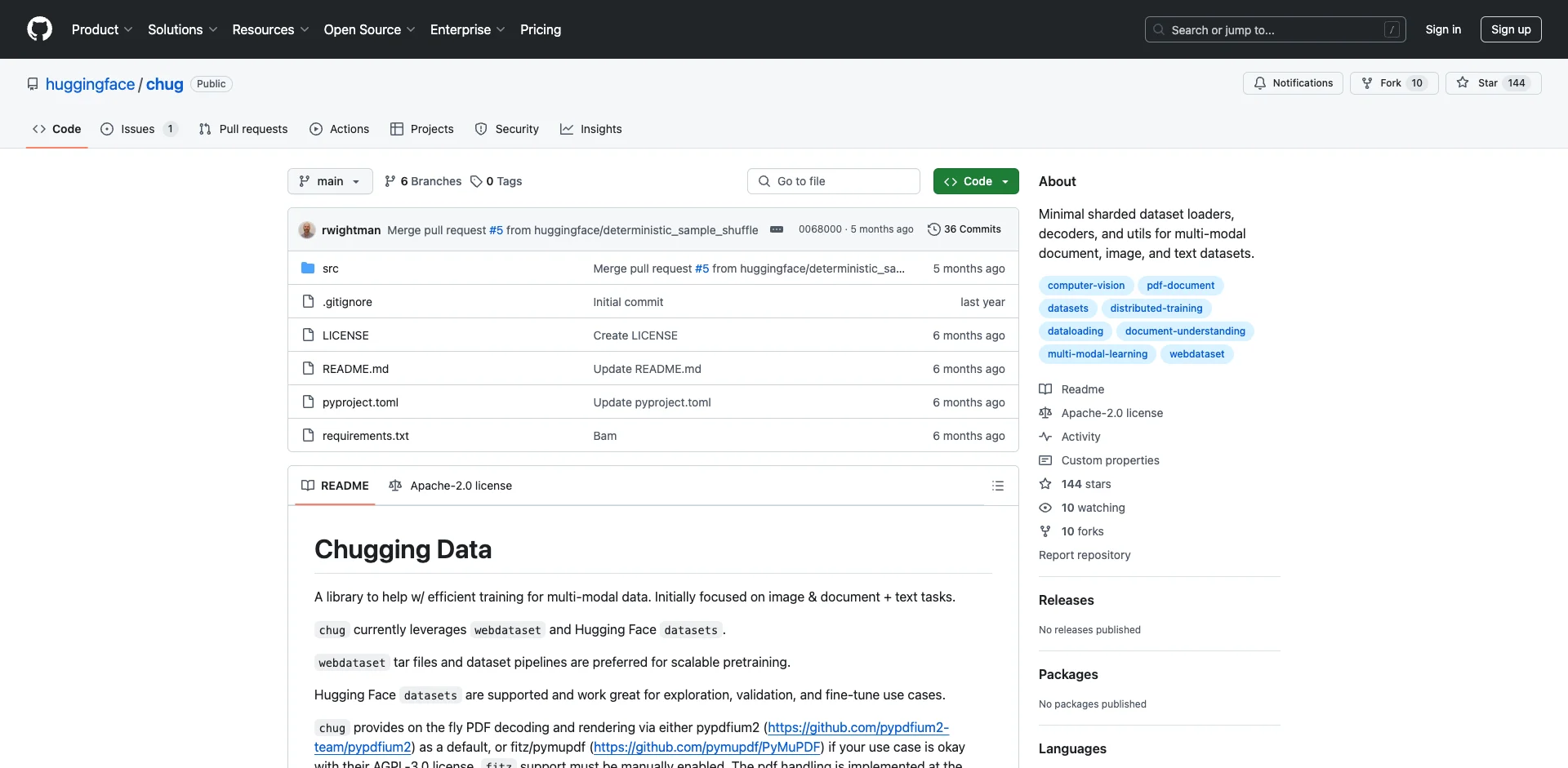Expand the Open Source dropdown
Image resolution: width=1568 pixels, height=768 pixels.
pos(369,29)
